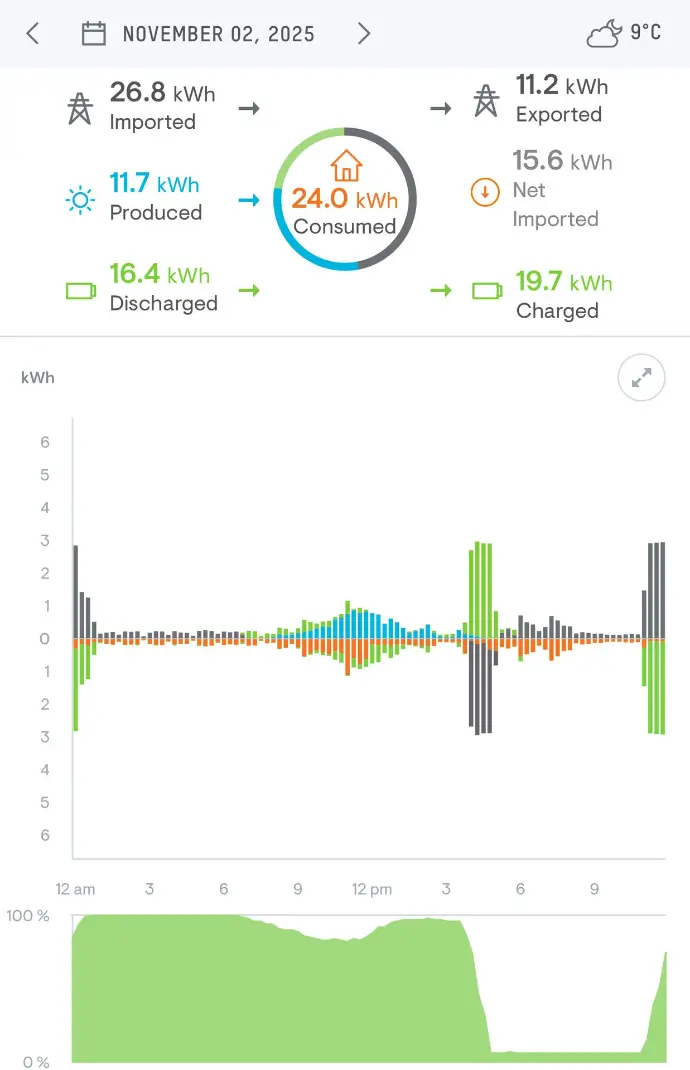
Task: Advance to the next day
Action: [364, 33]
